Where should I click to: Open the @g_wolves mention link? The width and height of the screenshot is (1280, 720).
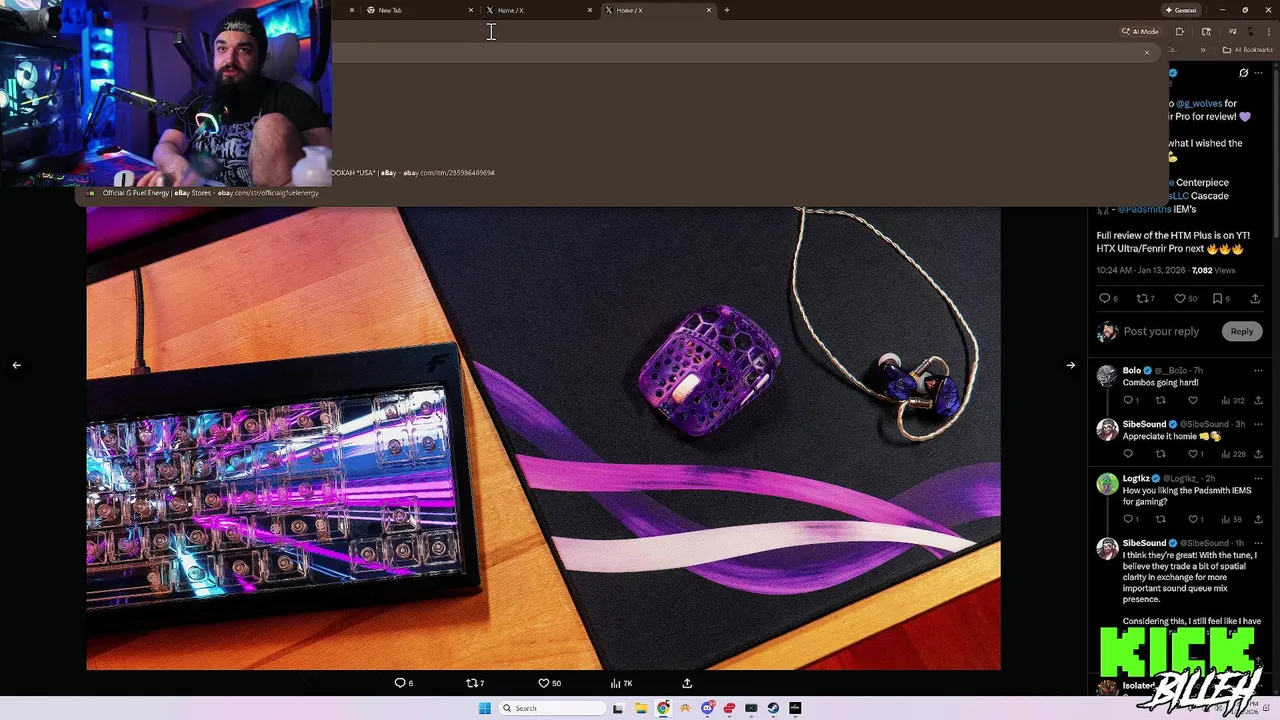point(1199,103)
